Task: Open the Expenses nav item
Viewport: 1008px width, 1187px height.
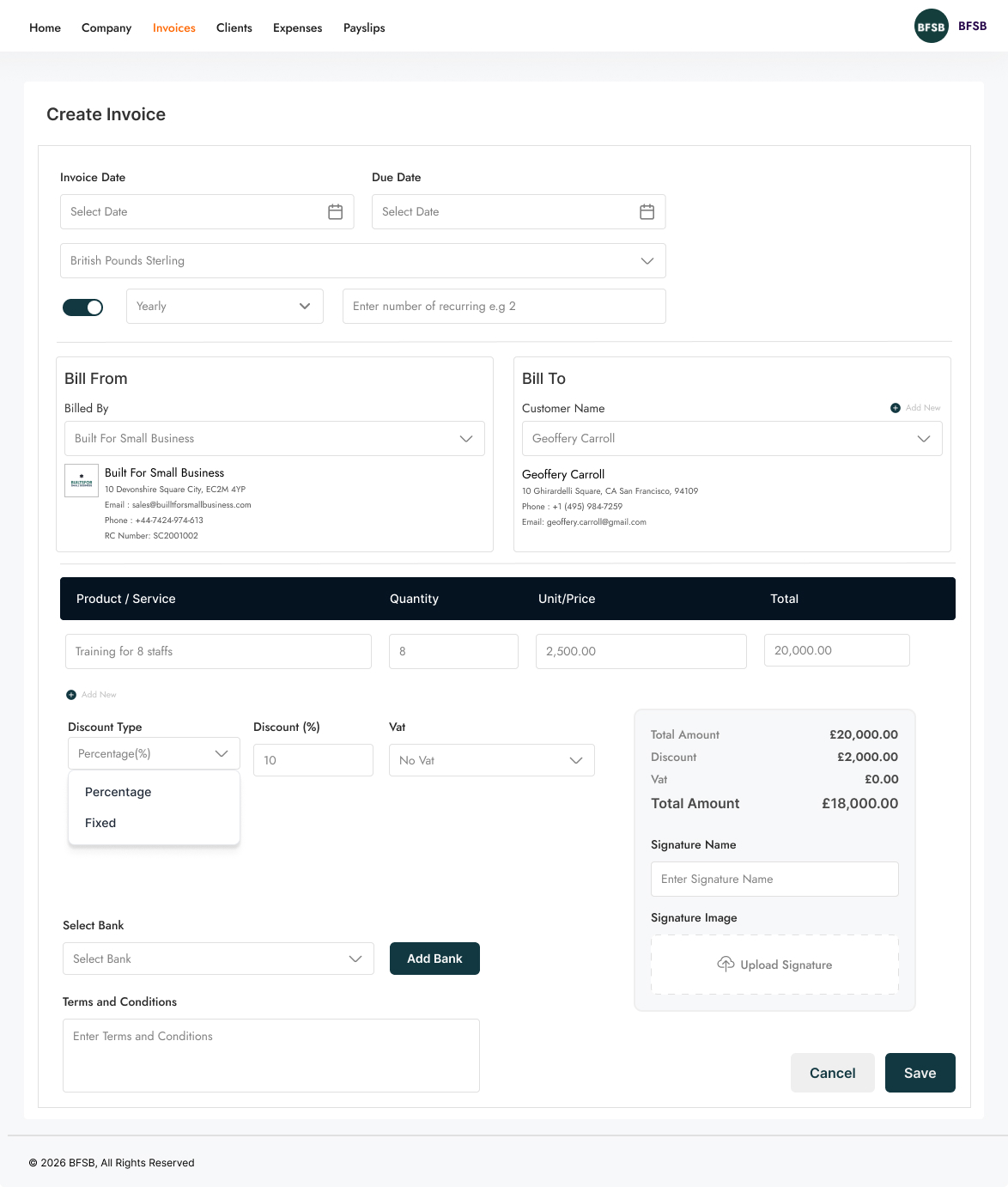Action: 298,27
